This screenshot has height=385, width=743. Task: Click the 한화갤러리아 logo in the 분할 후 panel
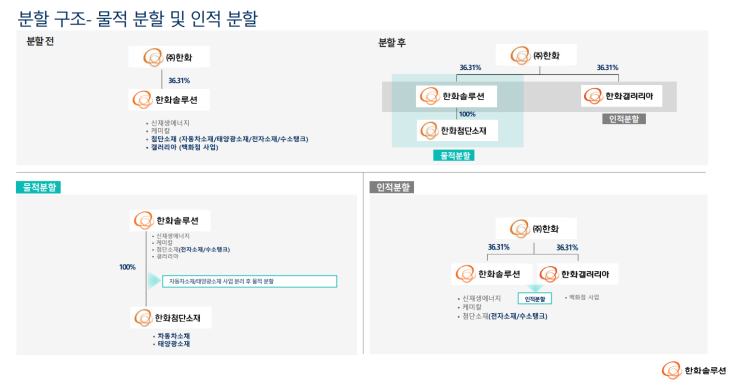pyautogui.click(x=621, y=96)
